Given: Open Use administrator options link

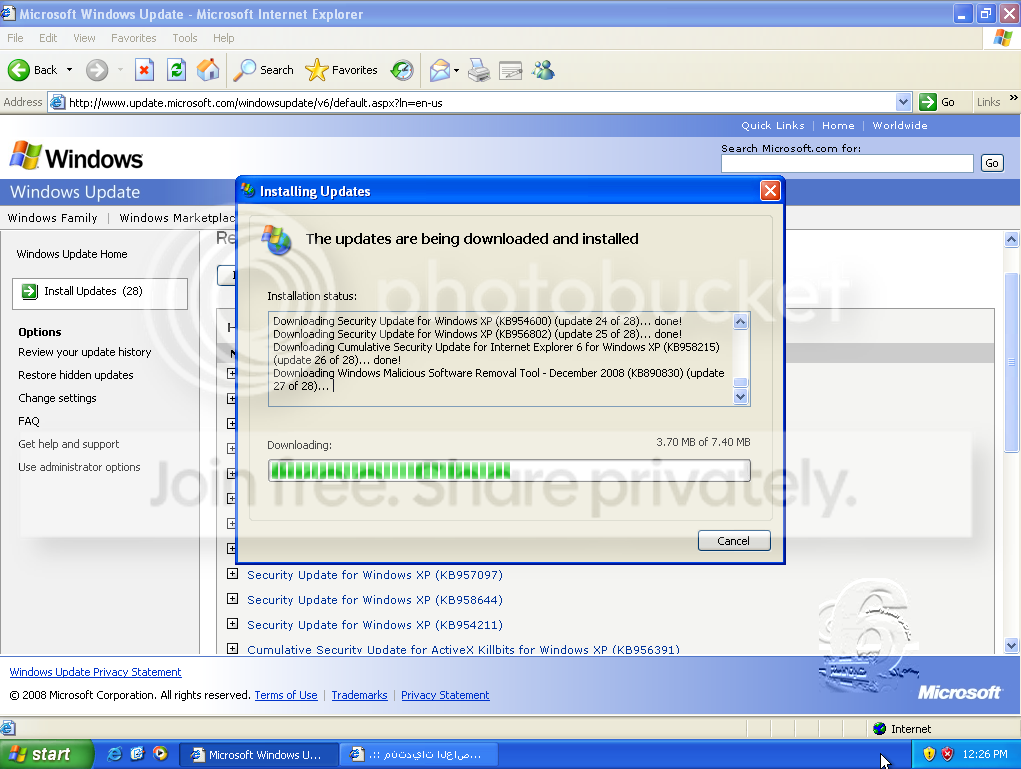Looking at the screenshot, I should [x=79, y=467].
